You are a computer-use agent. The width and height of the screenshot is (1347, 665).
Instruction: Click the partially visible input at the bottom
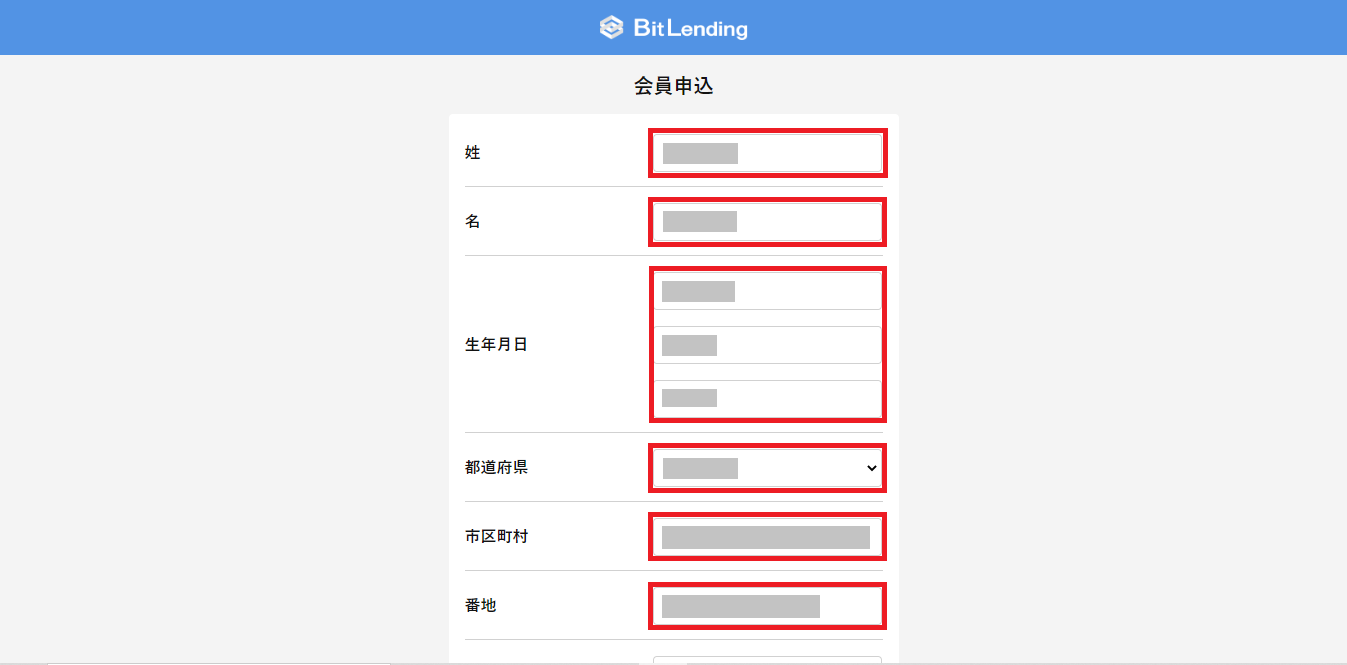tap(767, 660)
